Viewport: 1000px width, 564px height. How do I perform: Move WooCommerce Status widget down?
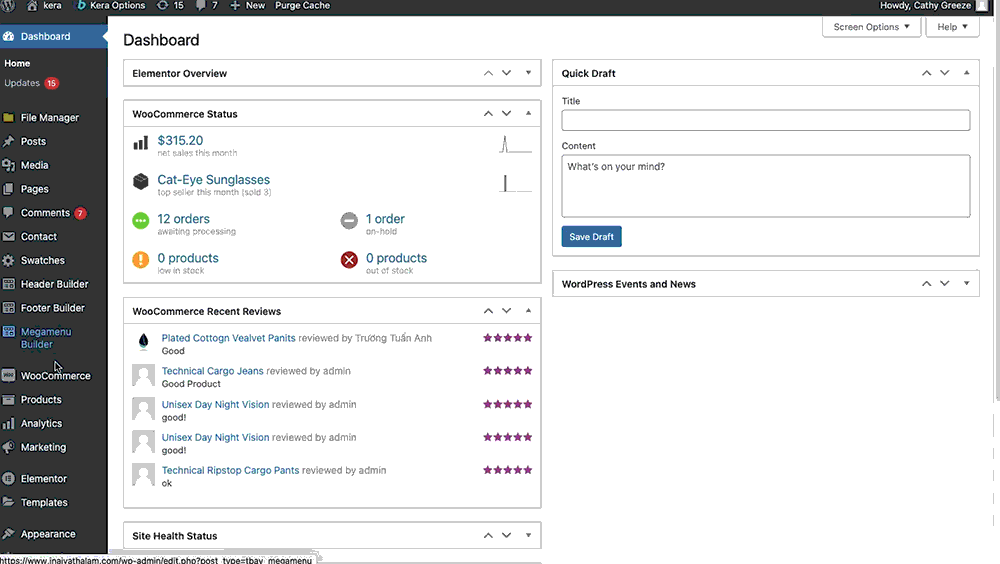(x=506, y=114)
